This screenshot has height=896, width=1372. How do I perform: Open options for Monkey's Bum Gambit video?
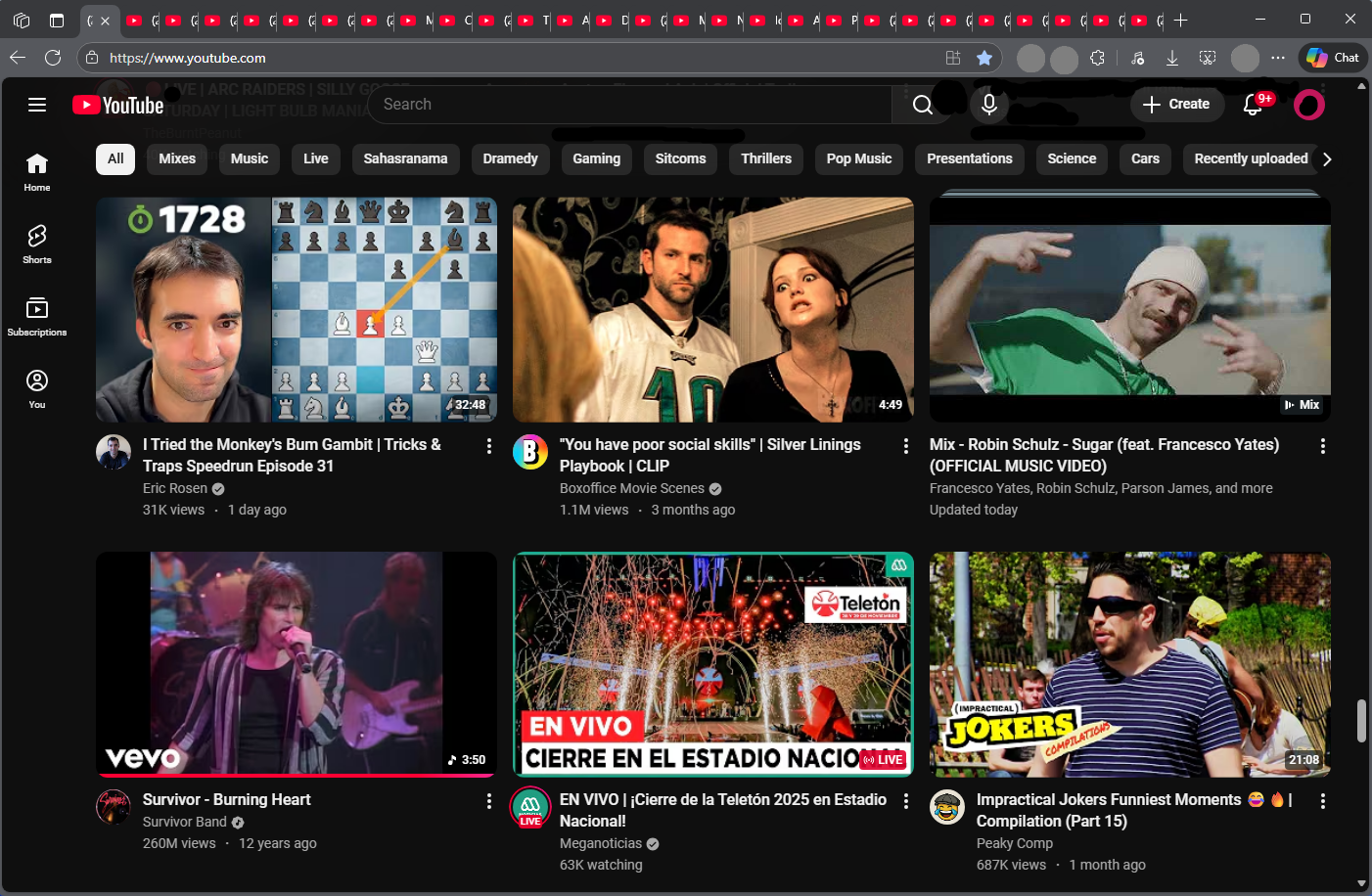(489, 446)
